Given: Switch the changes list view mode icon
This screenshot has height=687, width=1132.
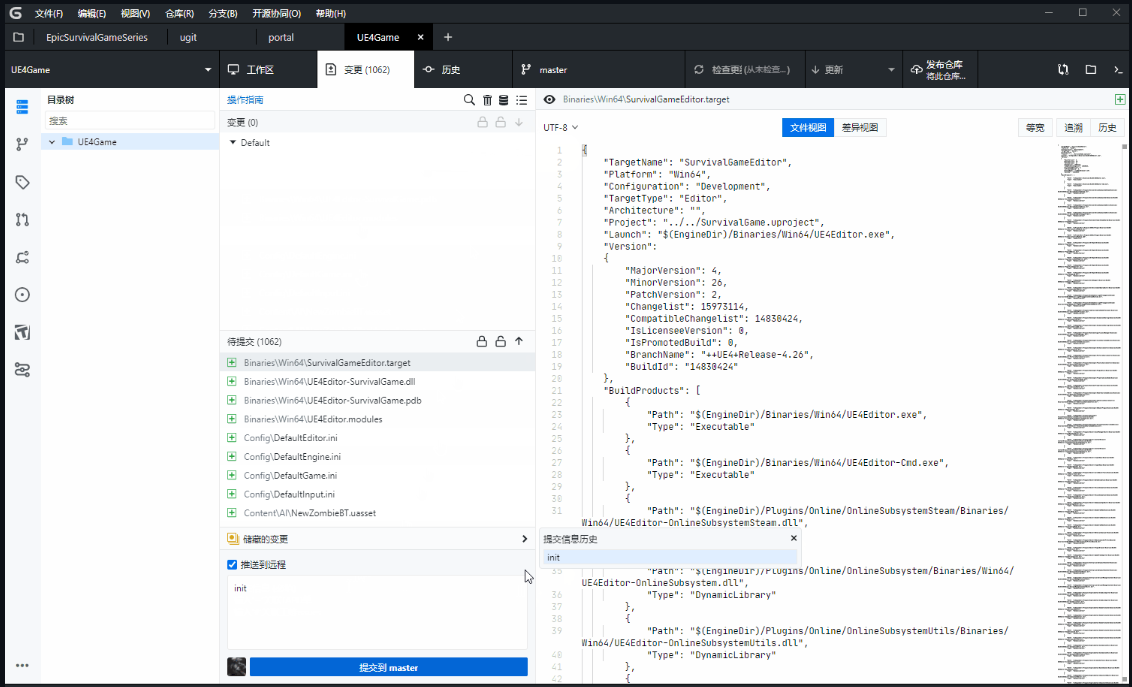Looking at the screenshot, I should point(522,100).
